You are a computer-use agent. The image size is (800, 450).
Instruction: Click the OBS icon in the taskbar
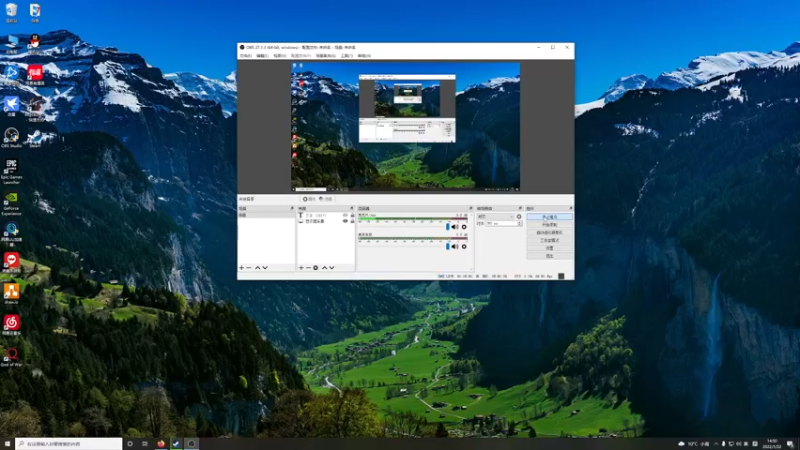(x=191, y=444)
